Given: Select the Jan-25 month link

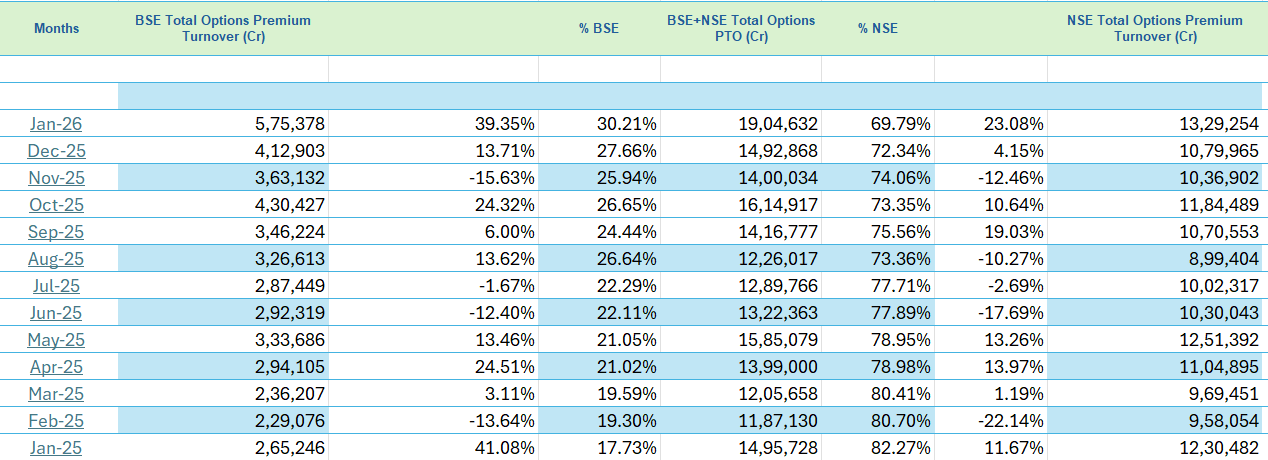Looking at the screenshot, I should pos(56,448).
